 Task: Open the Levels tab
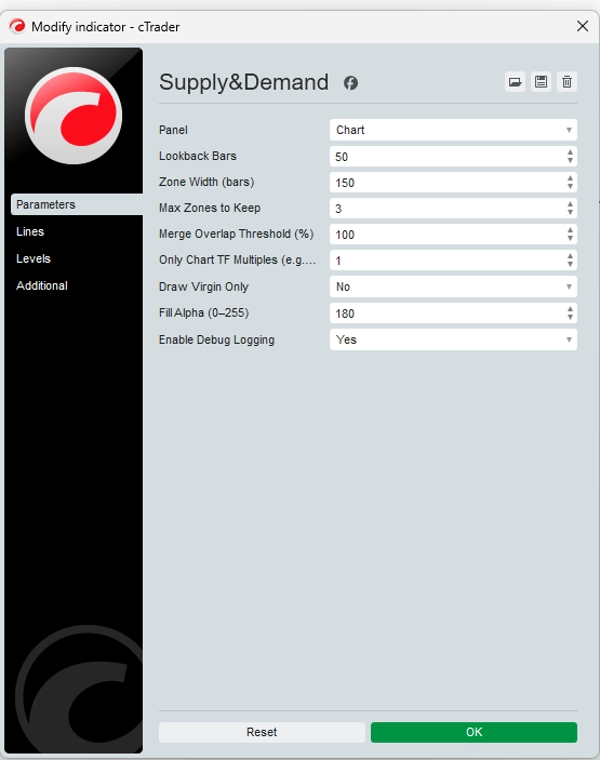33,259
